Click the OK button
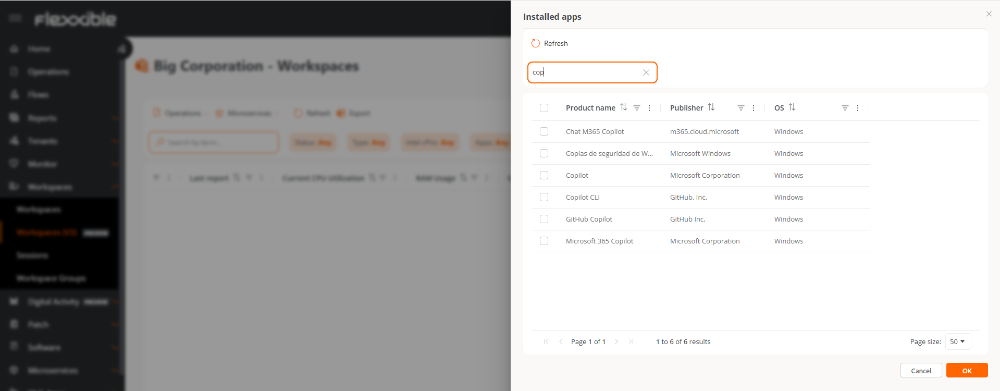The width and height of the screenshot is (1000, 391). tap(967, 371)
